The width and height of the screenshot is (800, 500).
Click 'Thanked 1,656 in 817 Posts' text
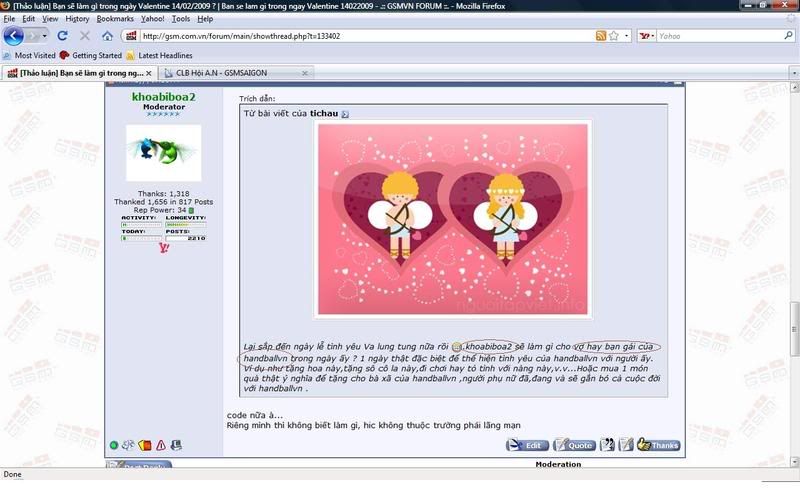[x=163, y=202]
